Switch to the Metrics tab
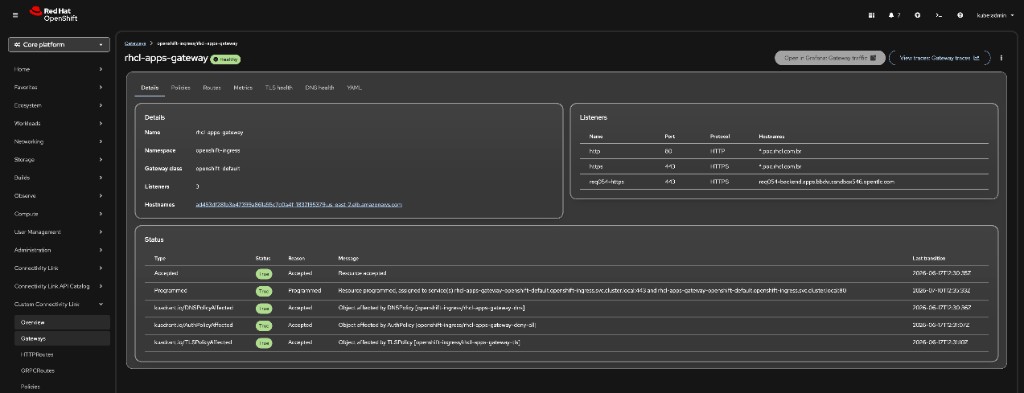1024x393 pixels. (243, 87)
